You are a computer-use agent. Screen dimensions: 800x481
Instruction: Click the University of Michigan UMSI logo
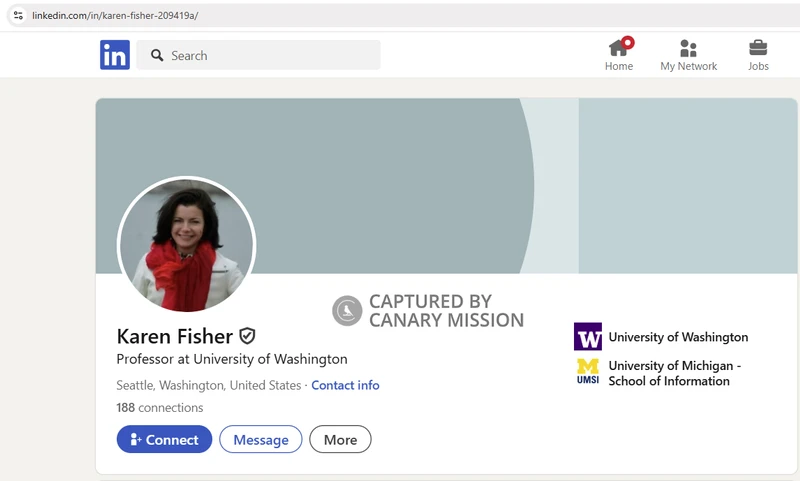588,371
